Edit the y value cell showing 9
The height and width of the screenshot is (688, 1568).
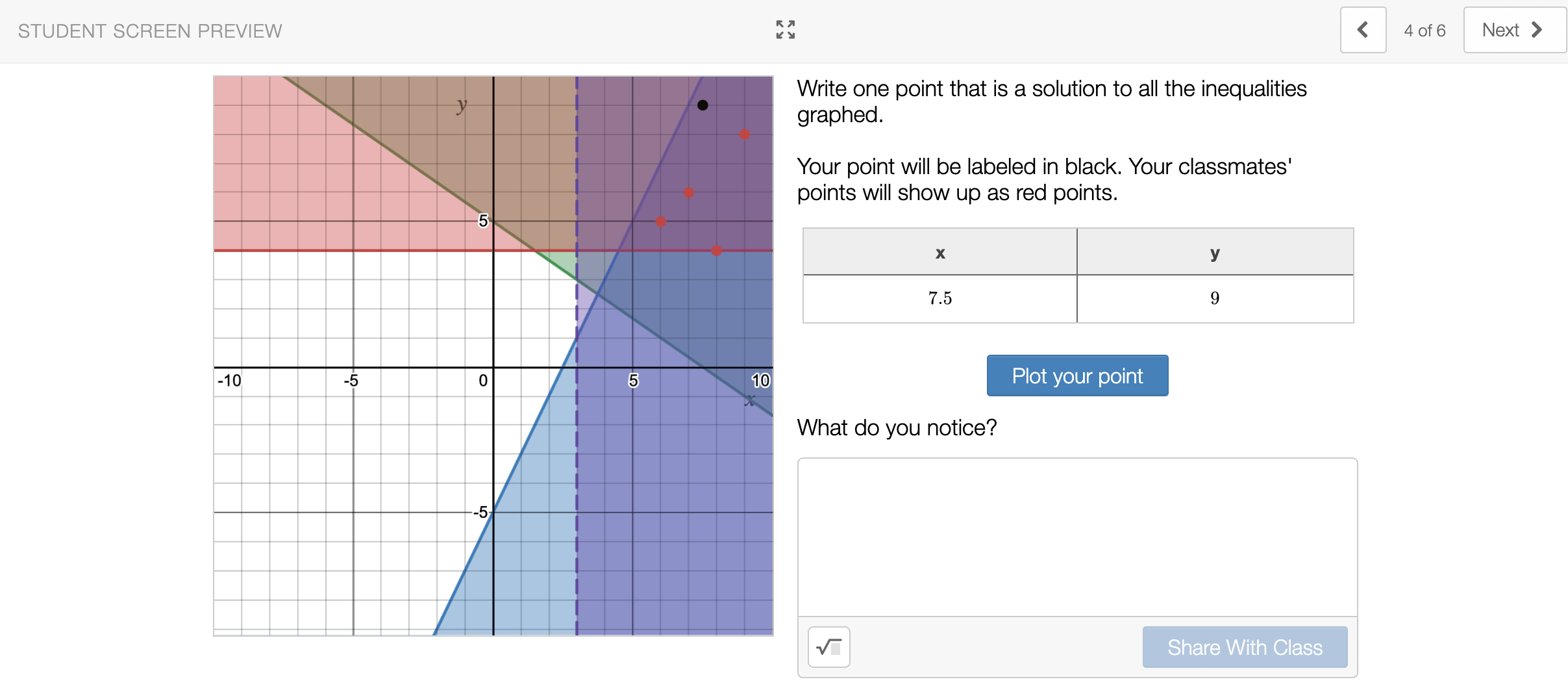[1215, 298]
